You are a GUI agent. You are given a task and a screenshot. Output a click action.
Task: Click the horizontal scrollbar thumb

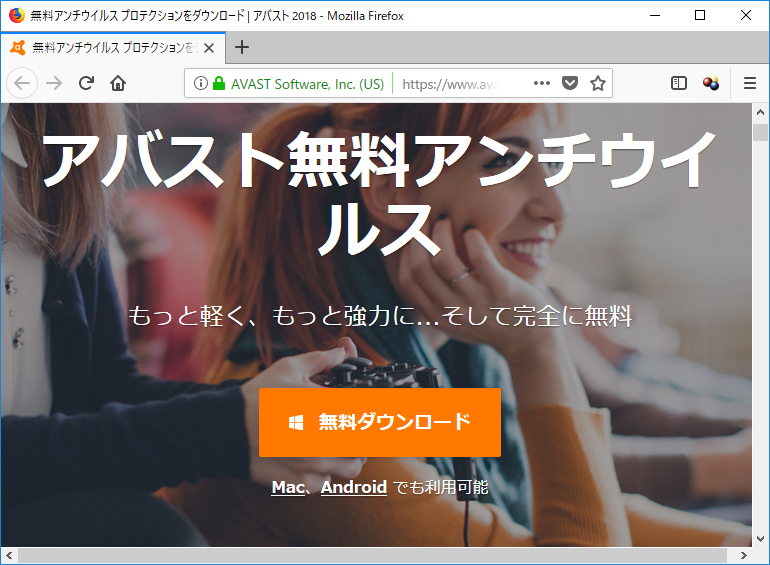372,555
